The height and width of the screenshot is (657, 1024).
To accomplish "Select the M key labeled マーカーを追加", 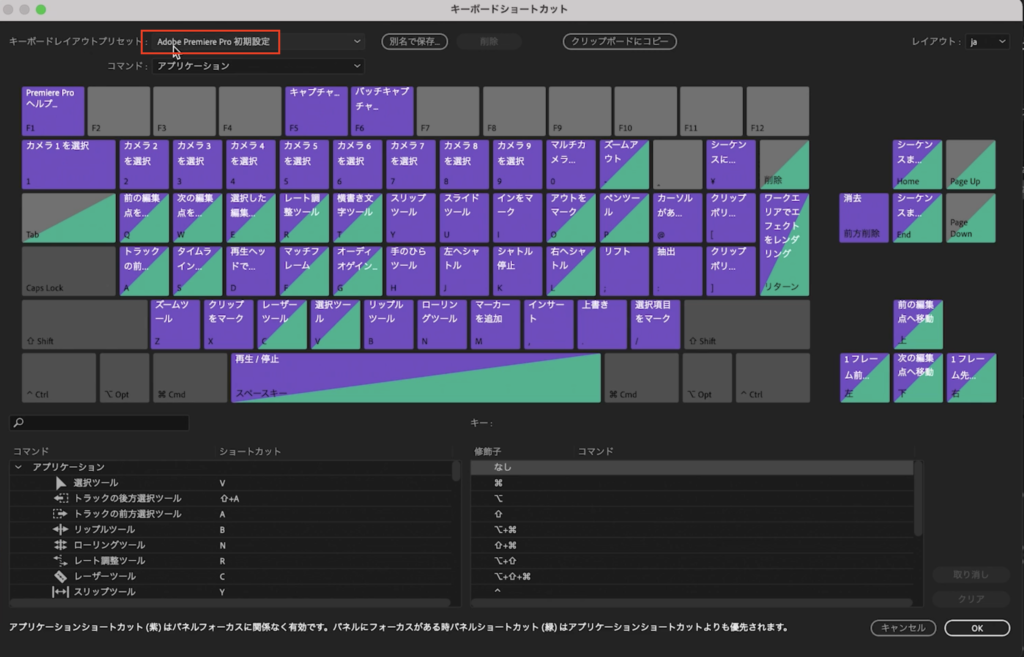I will point(495,324).
